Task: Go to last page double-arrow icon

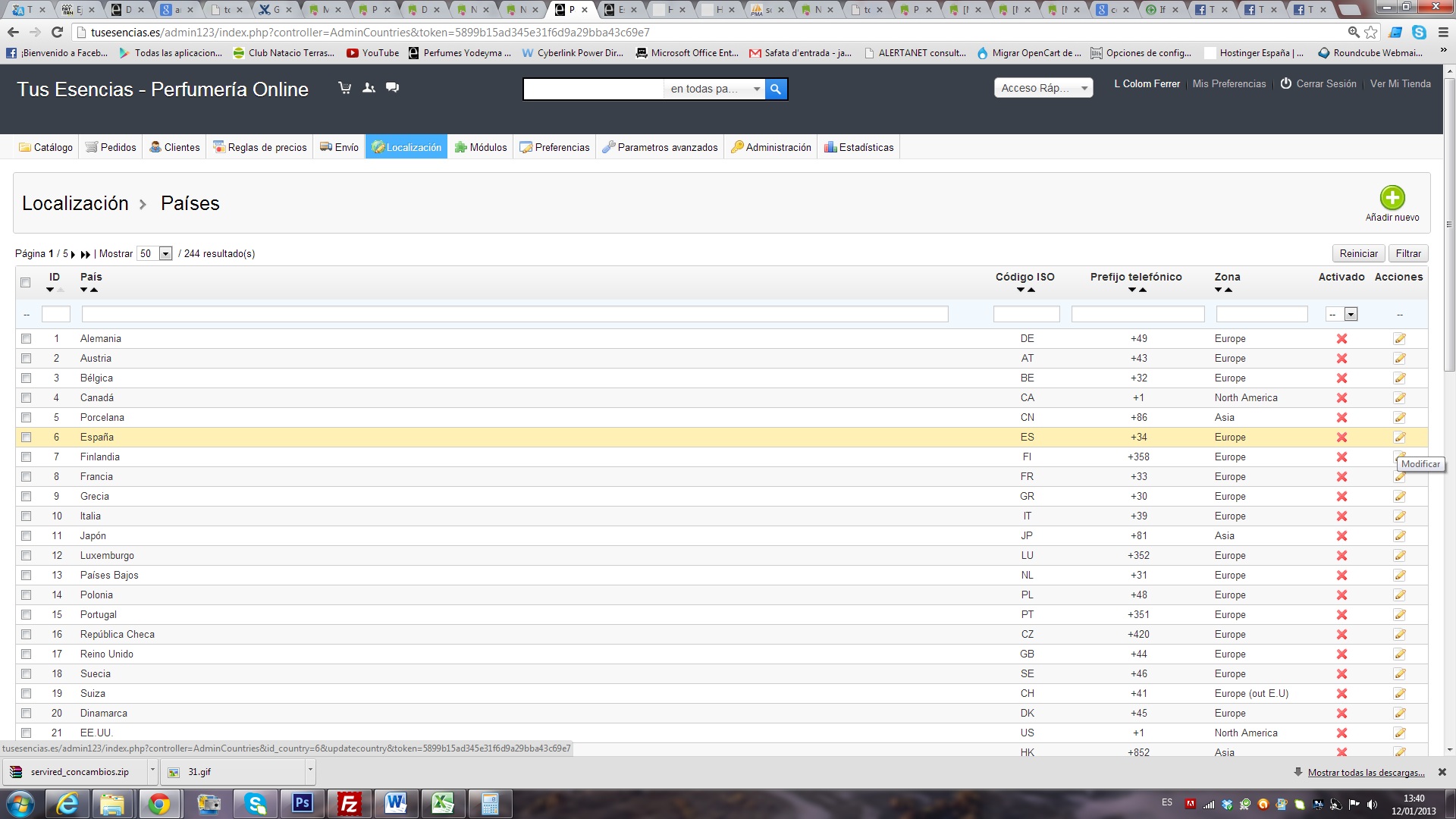Action: 86,254
